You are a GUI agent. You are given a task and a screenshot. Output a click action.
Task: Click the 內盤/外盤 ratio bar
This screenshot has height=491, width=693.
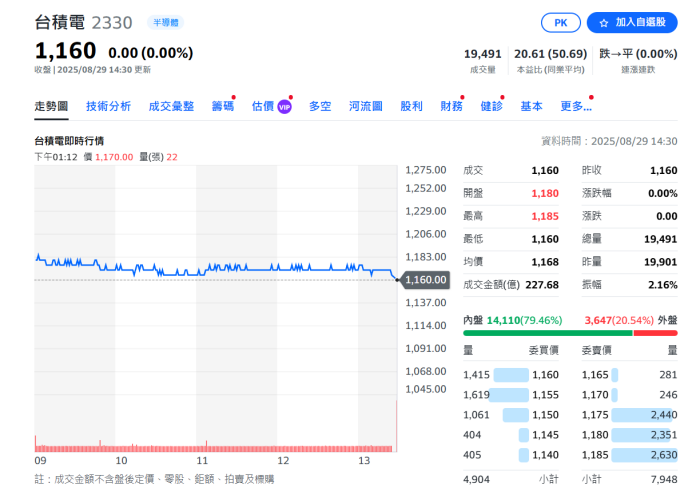570,333
